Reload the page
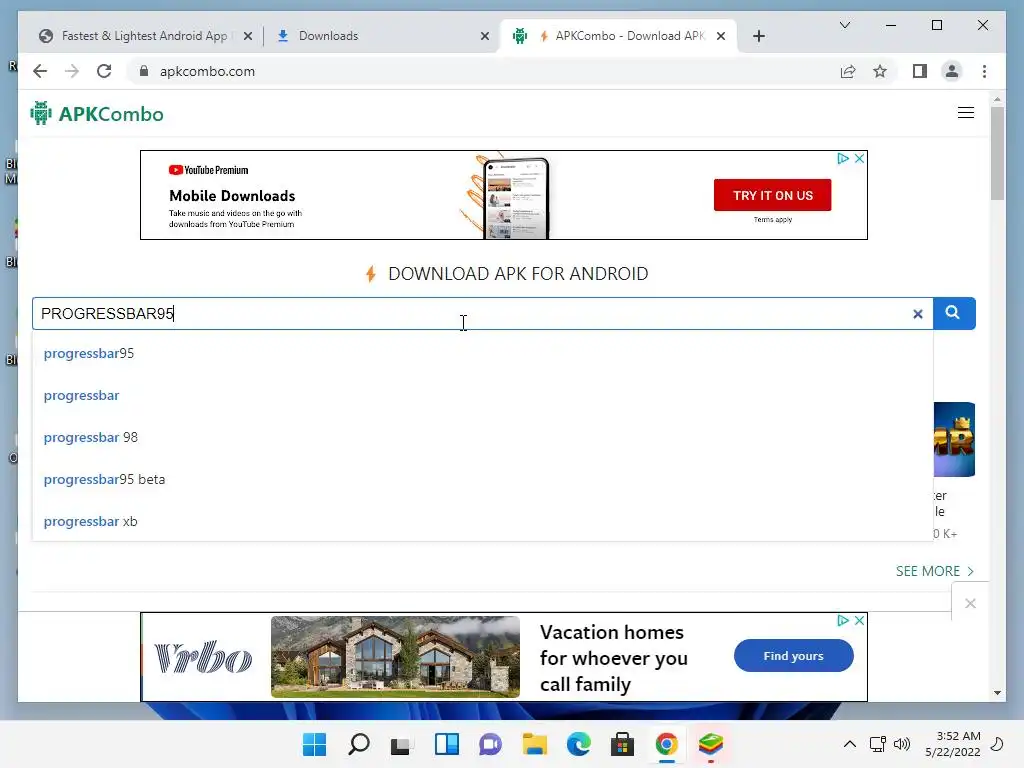The width and height of the screenshot is (1024, 768). 104,71
